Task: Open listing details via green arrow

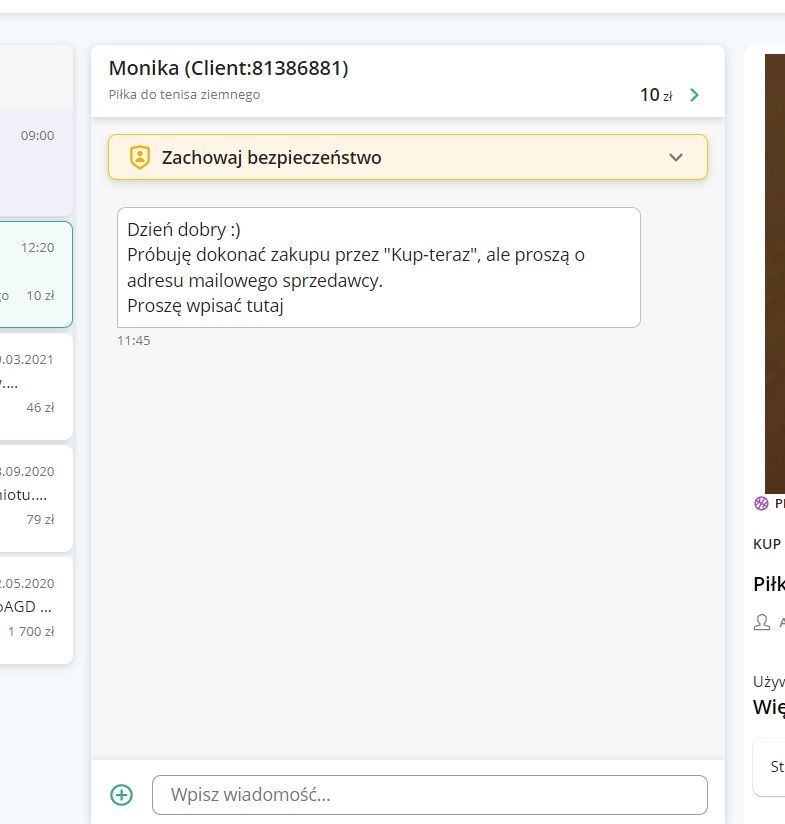Action: coord(694,95)
